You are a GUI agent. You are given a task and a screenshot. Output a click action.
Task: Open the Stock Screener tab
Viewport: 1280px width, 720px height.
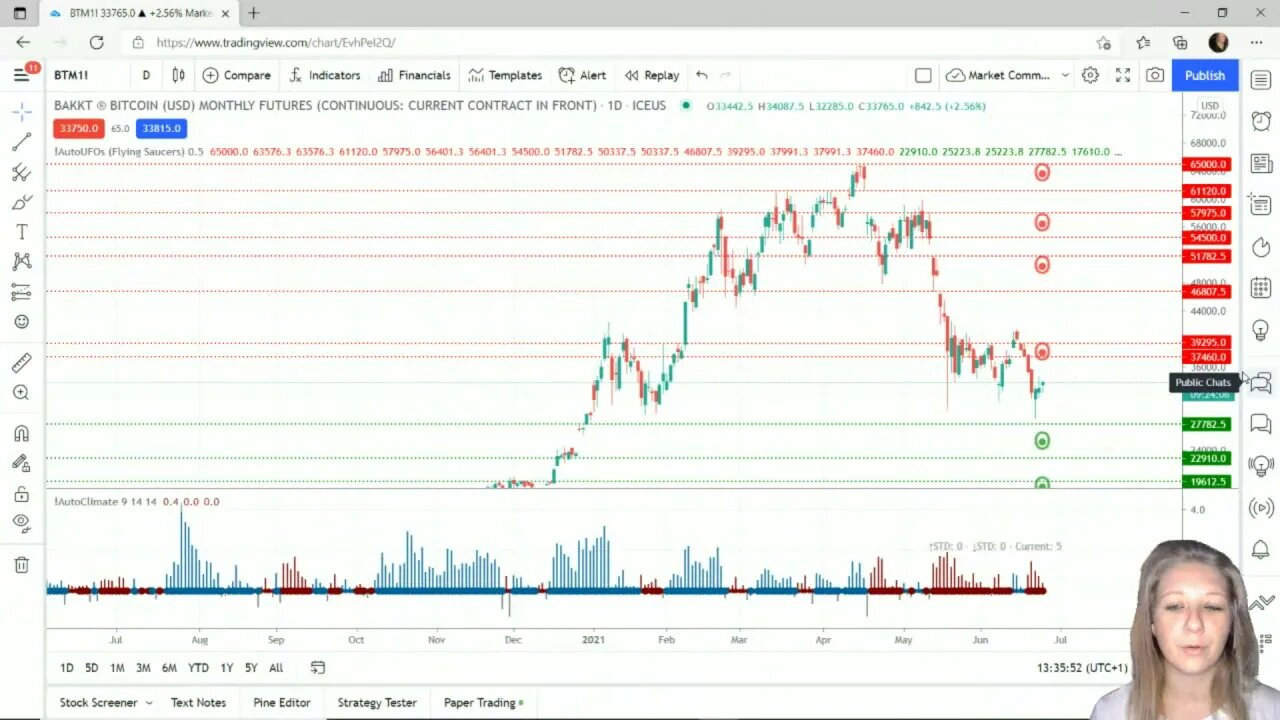click(98, 703)
